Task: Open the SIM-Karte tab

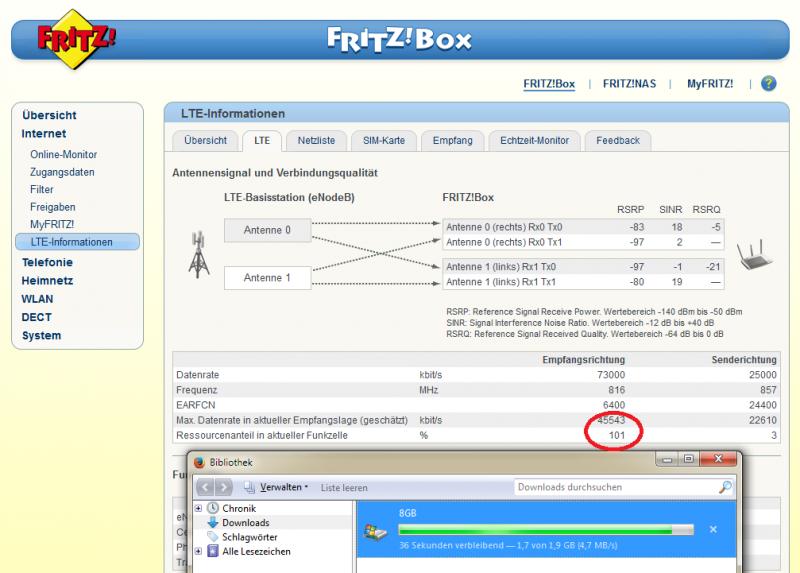Action: pyautogui.click(x=384, y=140)
